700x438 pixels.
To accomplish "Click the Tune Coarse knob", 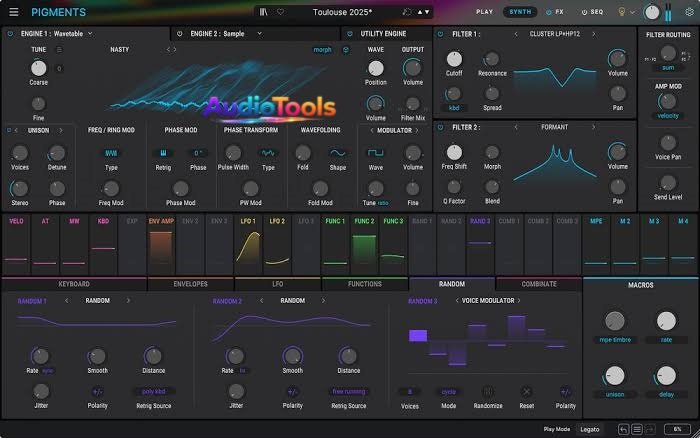I will [38, 68].
